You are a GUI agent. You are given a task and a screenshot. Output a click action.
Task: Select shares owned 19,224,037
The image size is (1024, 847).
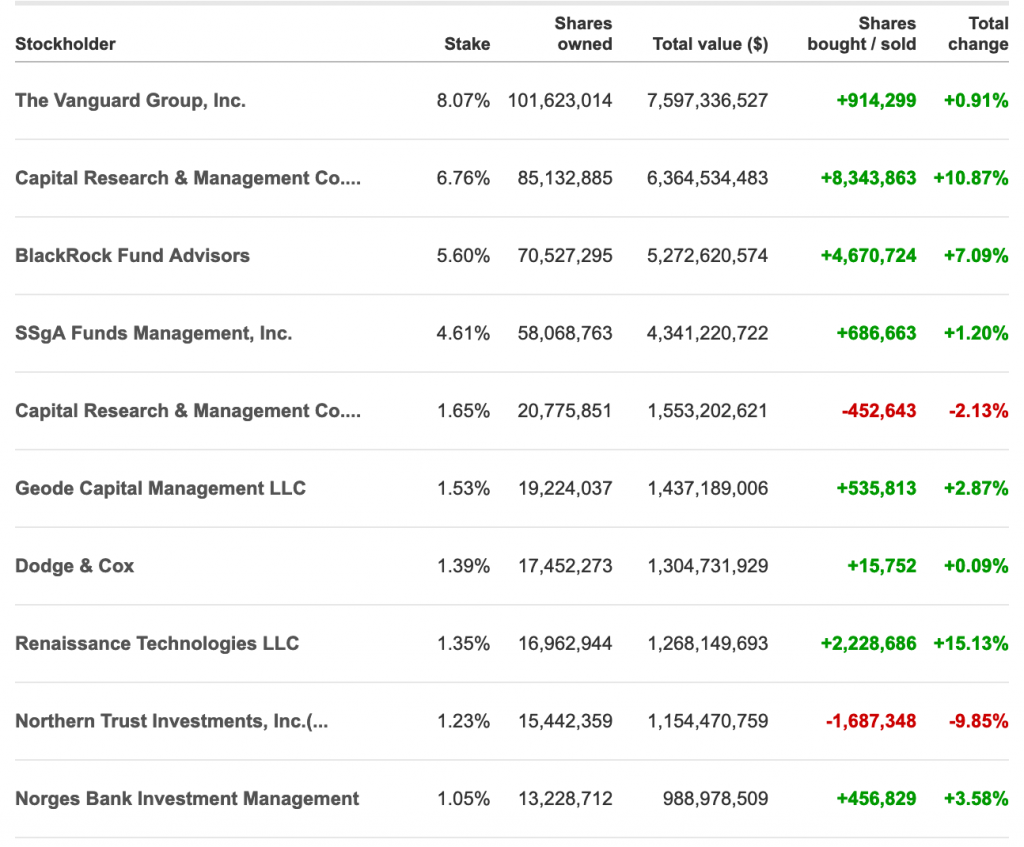[x=565, y=488]
